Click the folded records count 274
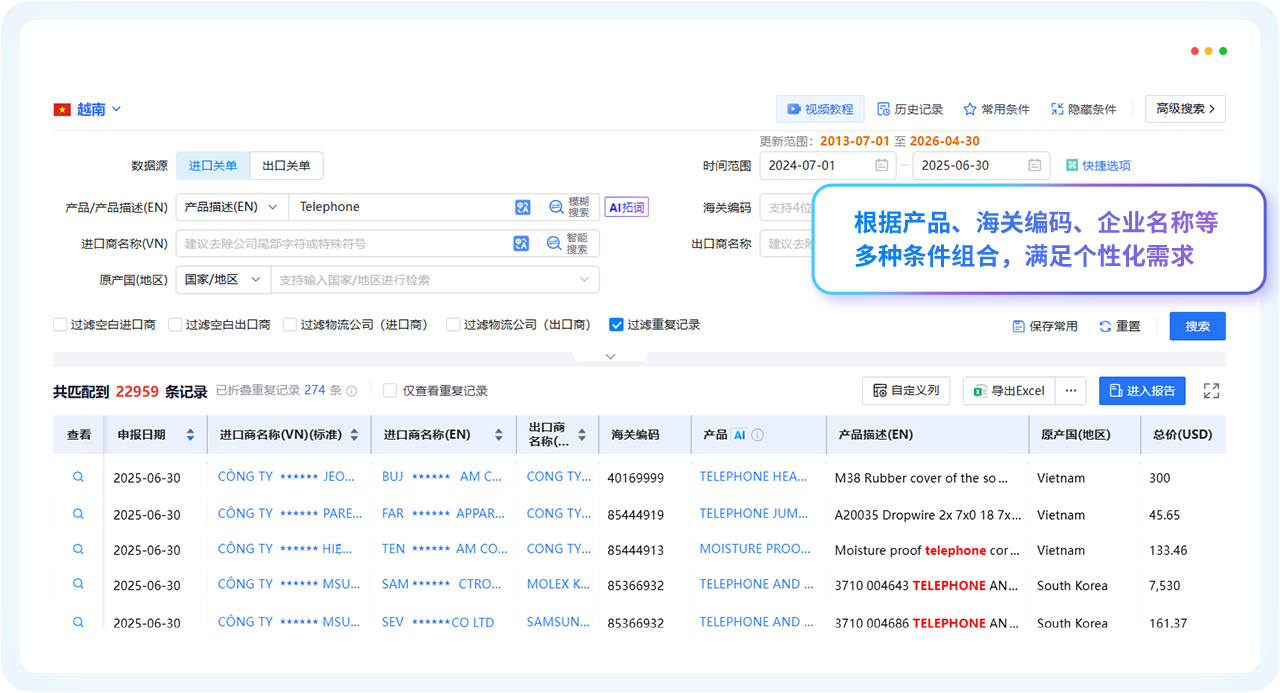Image resolution: width=1280 pixels, height=693 pixels. 315,390
